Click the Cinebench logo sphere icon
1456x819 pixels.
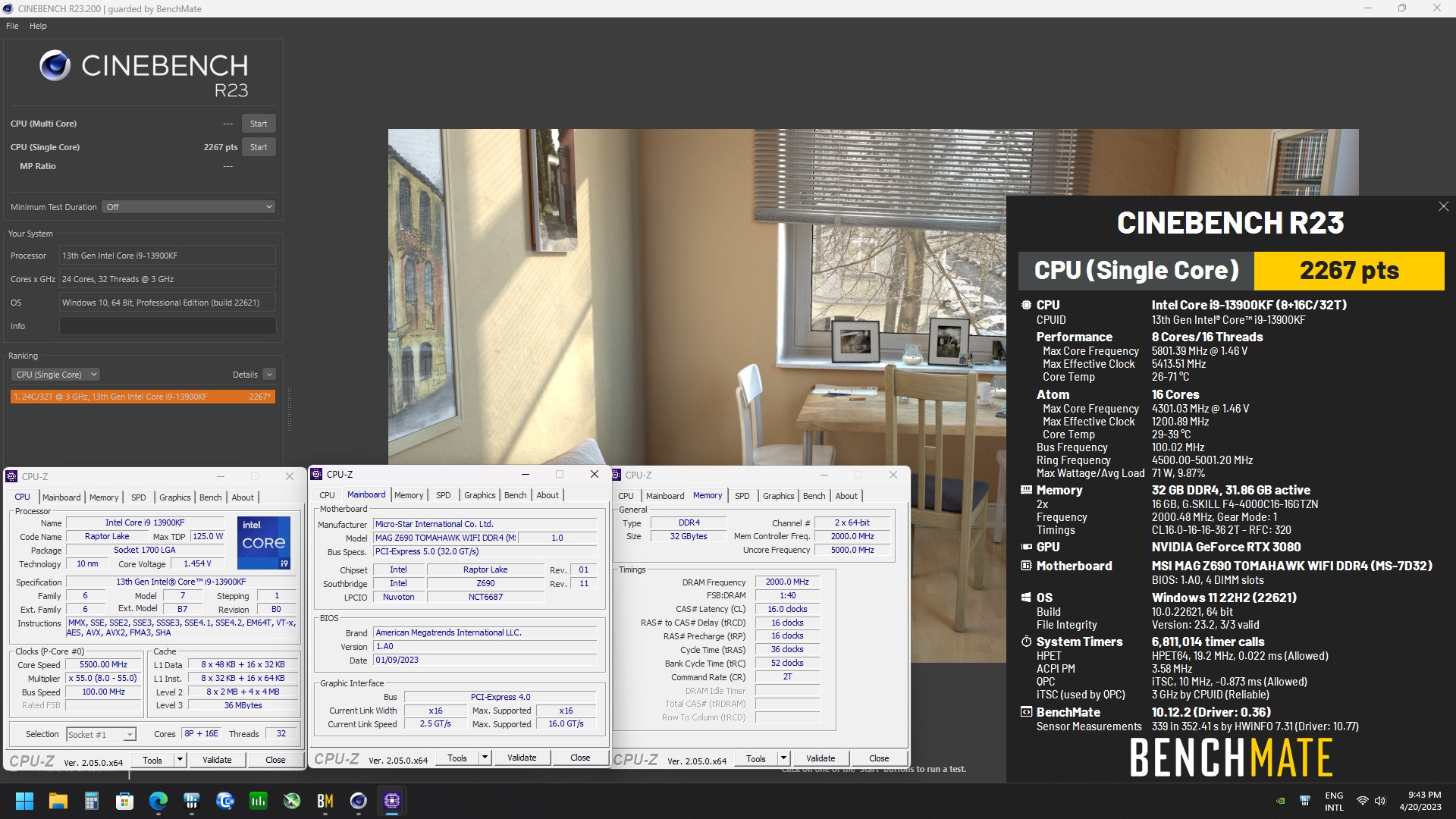(x=55, y=66)
